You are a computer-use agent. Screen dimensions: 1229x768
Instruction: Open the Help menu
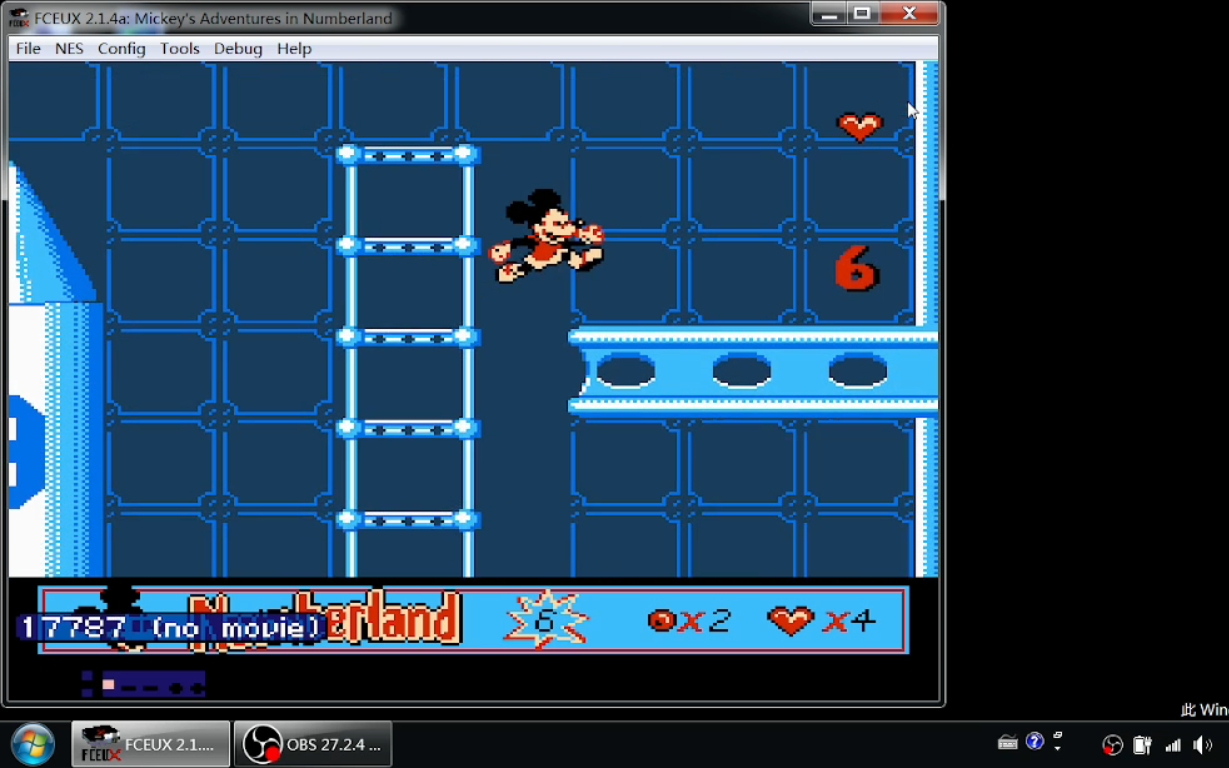tap(294, 48)
